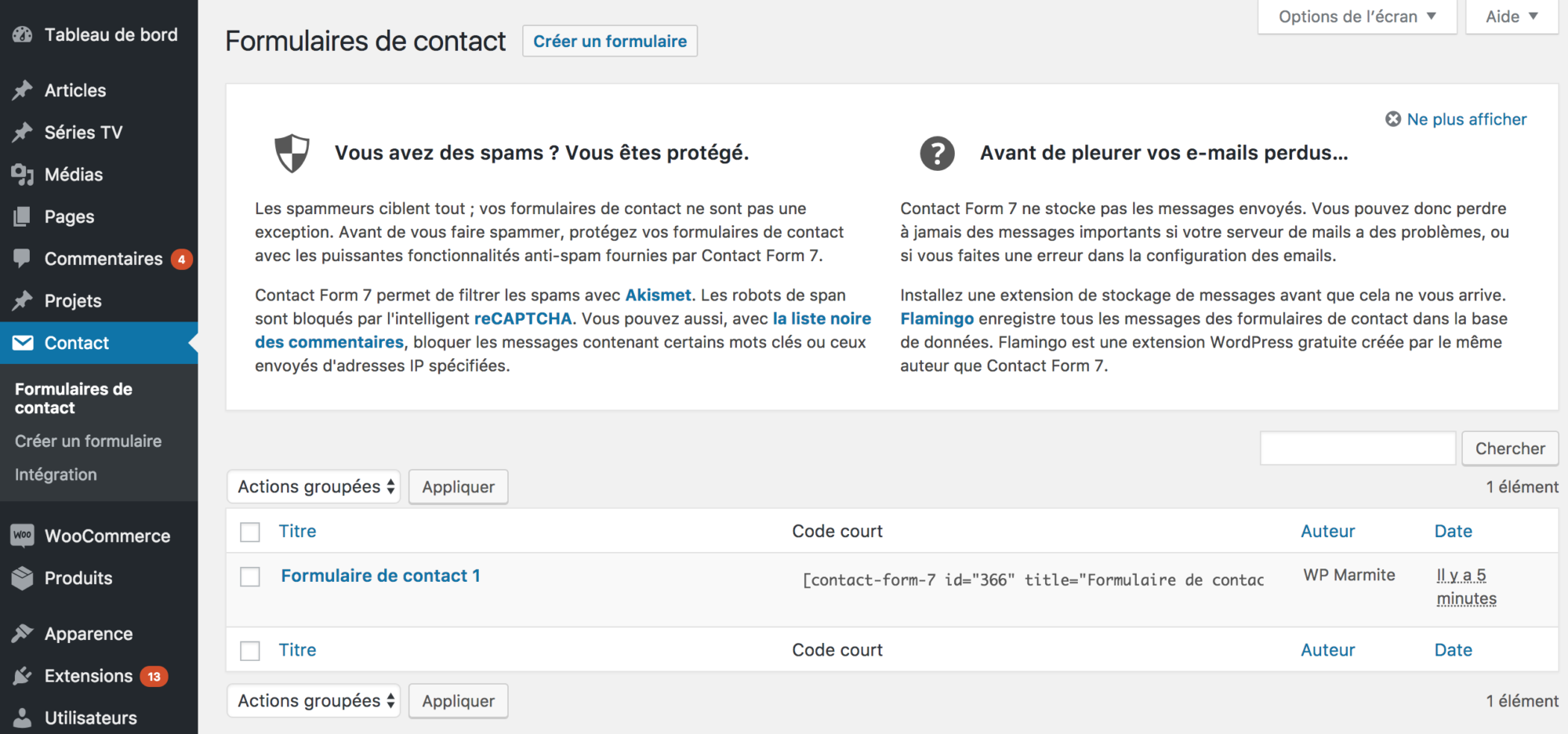Click the Créer un formulaire button
The width and height of the screenshot is (1568, 734).
[609, 41]
